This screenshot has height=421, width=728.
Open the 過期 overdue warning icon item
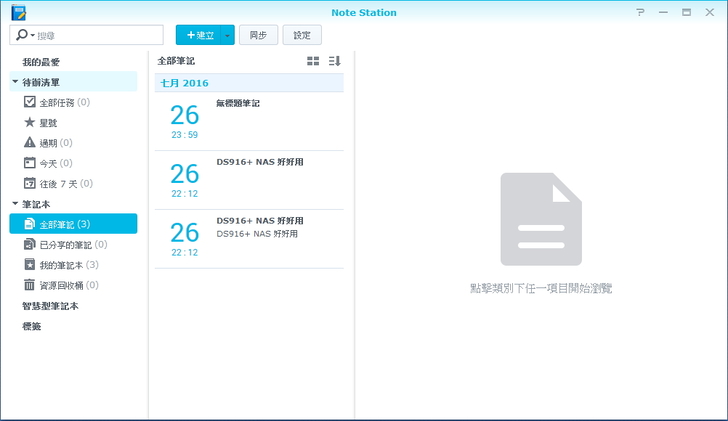30,143
